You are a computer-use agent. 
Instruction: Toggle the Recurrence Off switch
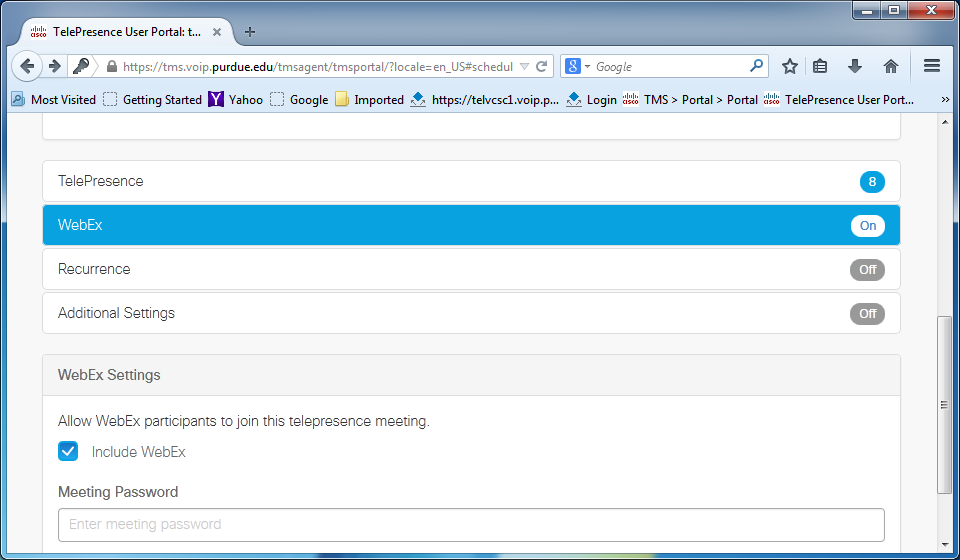coord(867,269)
